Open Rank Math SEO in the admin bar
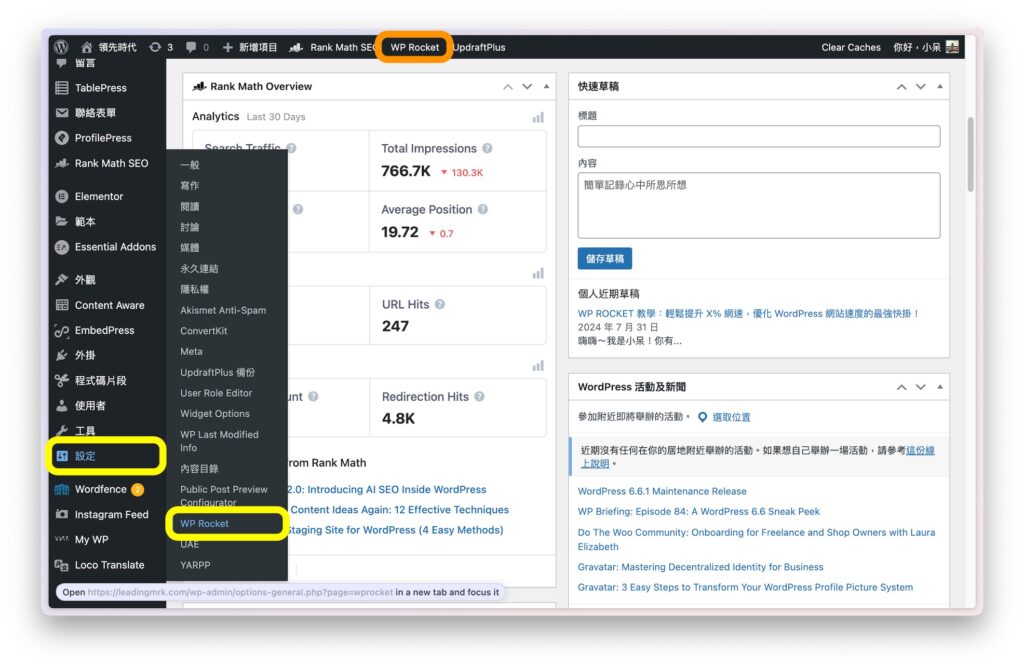 [x=332, y=47]
